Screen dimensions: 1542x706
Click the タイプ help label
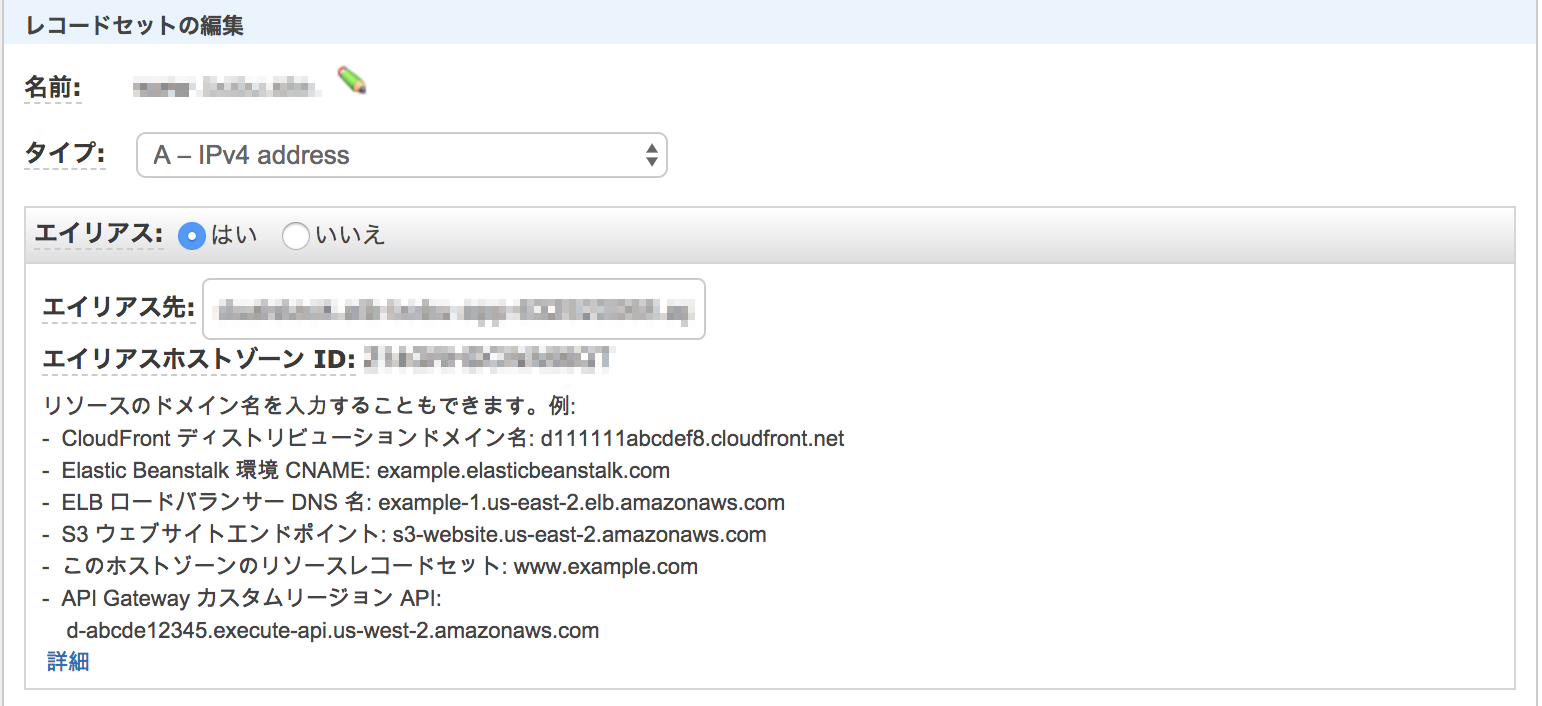pos(64,157)
